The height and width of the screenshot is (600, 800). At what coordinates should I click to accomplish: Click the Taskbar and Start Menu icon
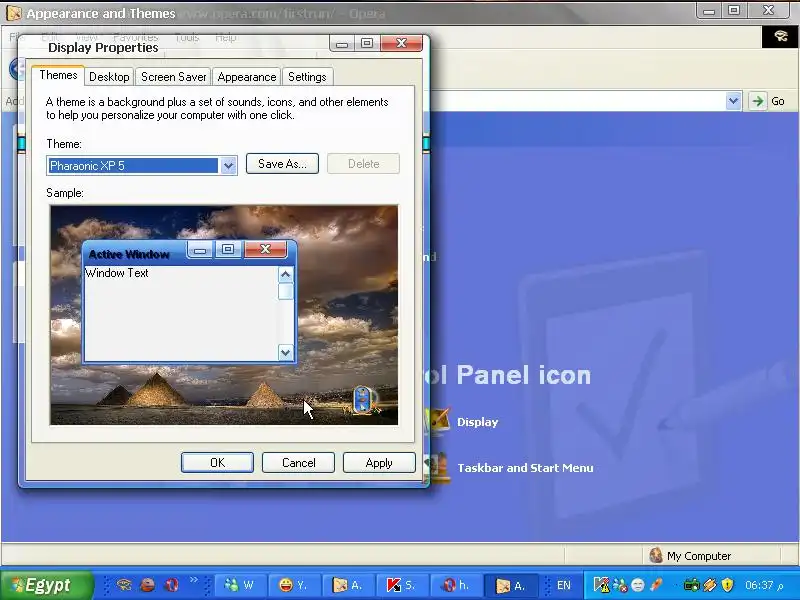[438, 467]
